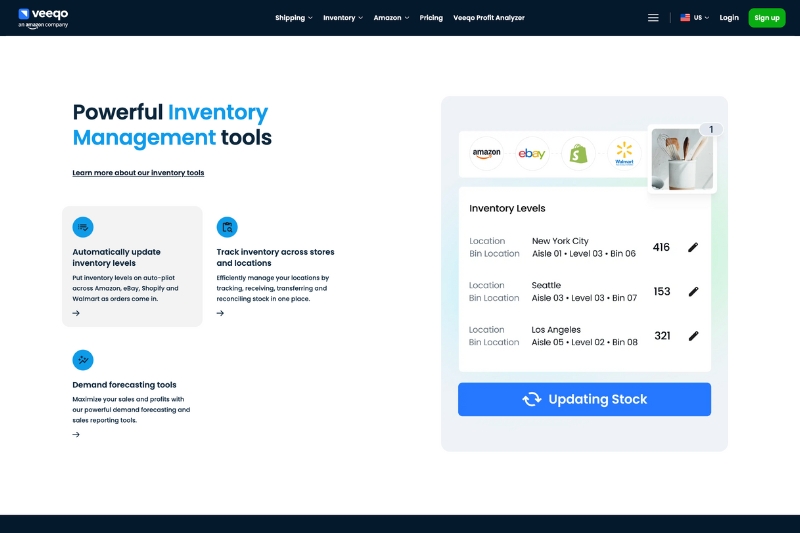Edit Seattle stock pencil icon
The height and width of the screenshot is (533, 800).
point(693,292)
